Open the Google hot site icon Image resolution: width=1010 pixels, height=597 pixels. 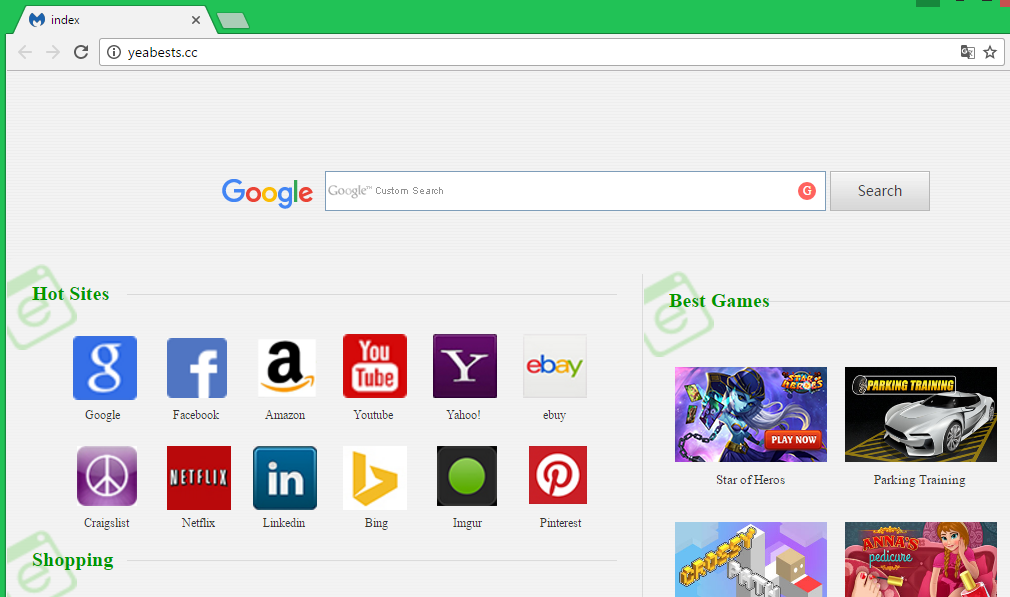click(105, 368)
